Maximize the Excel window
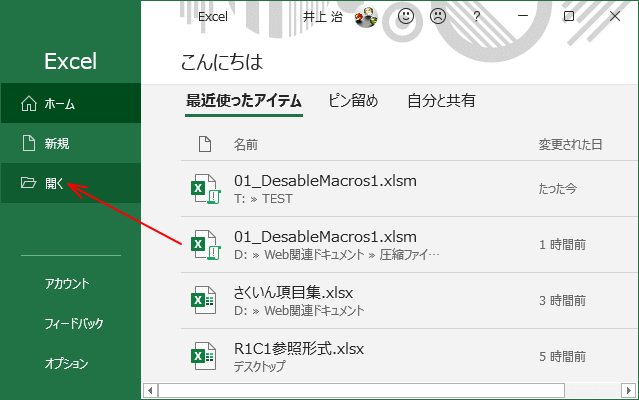The width and height of the screenshot is (639, 400). click(568, 16)
